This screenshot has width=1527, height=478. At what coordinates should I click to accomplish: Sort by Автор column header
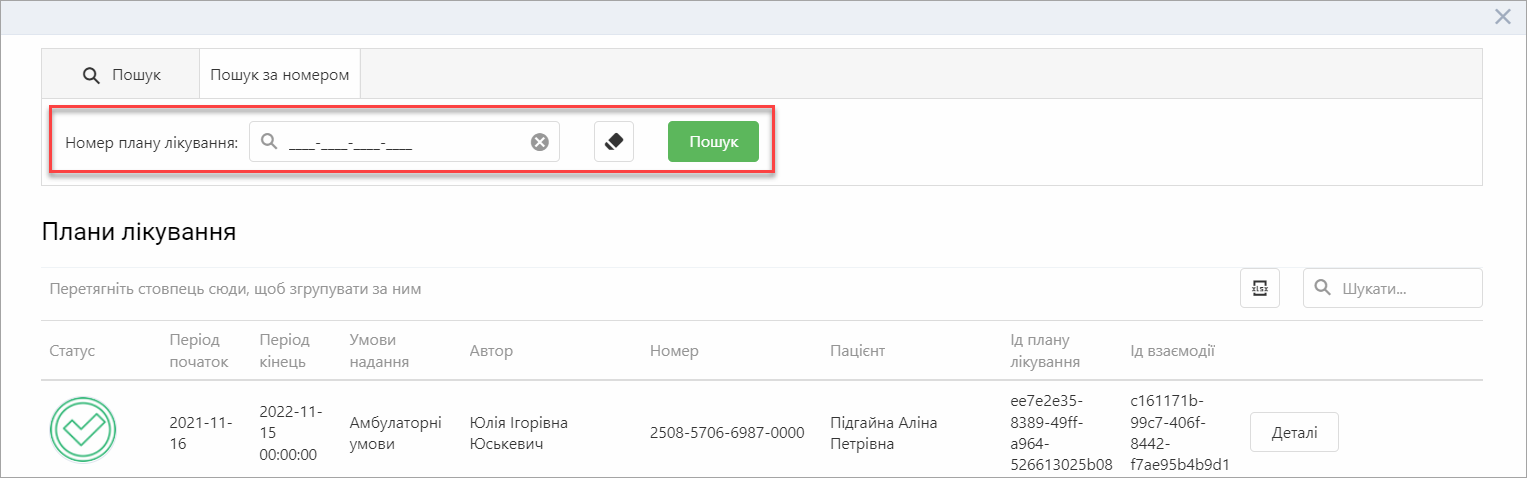pos(491,351)
